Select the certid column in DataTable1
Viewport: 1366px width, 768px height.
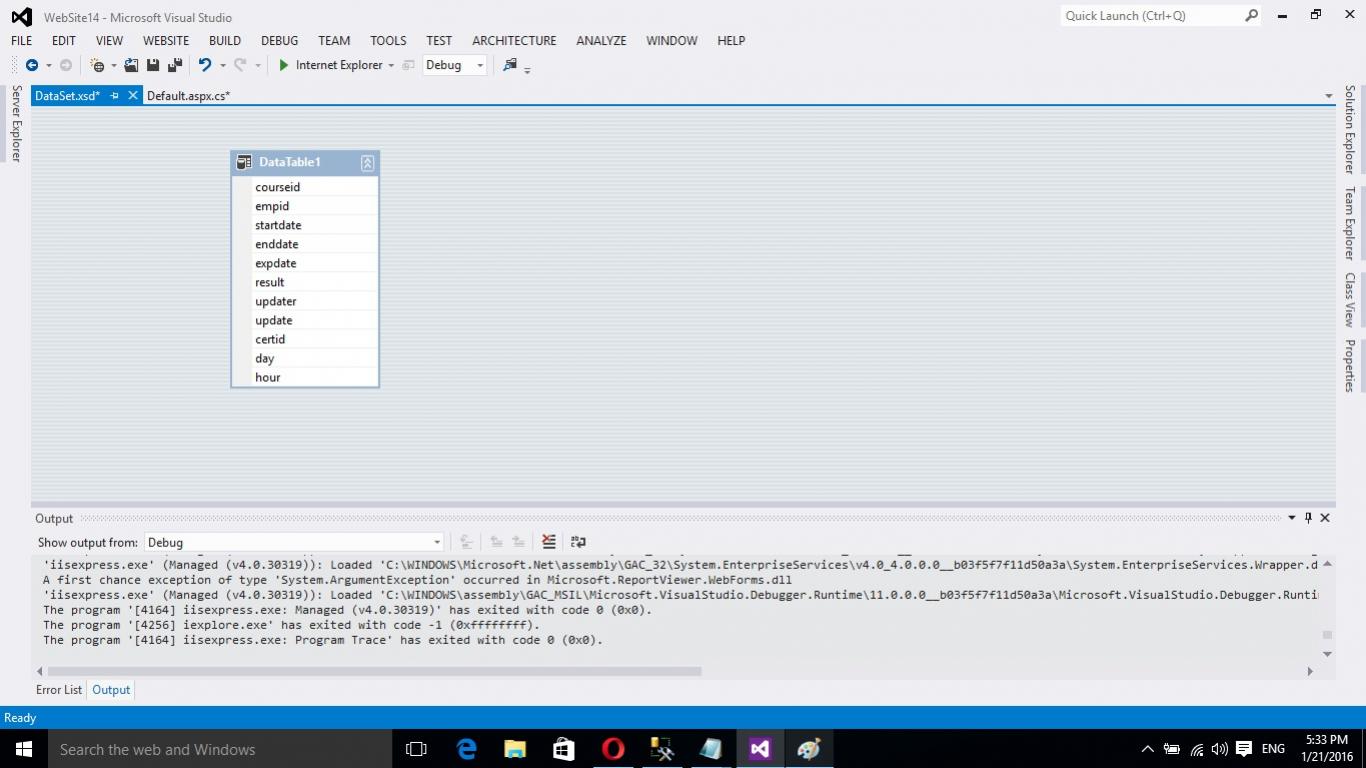305,339
